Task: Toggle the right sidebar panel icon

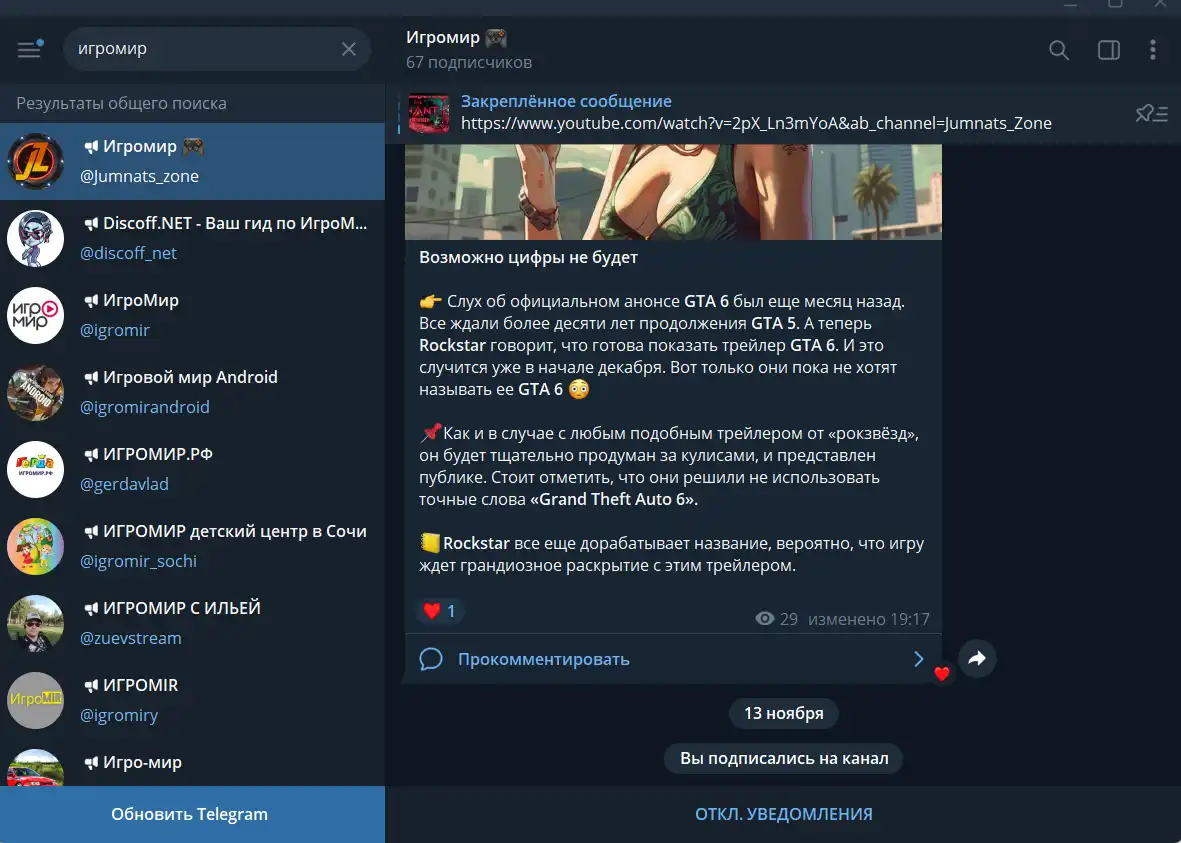Action: coord(1109,50)
